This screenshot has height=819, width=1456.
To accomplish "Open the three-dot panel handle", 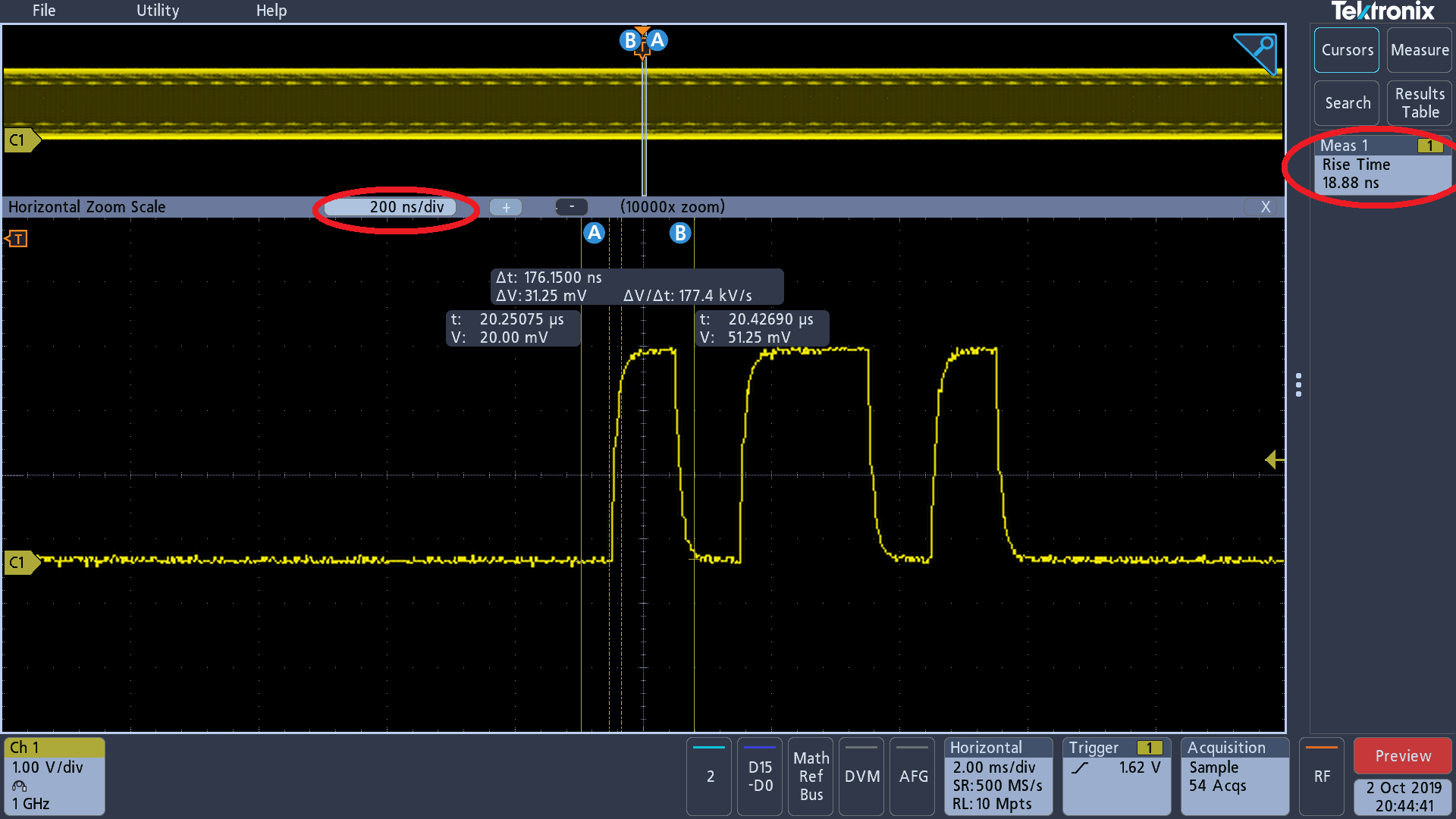I will (x=1299, y=384).
